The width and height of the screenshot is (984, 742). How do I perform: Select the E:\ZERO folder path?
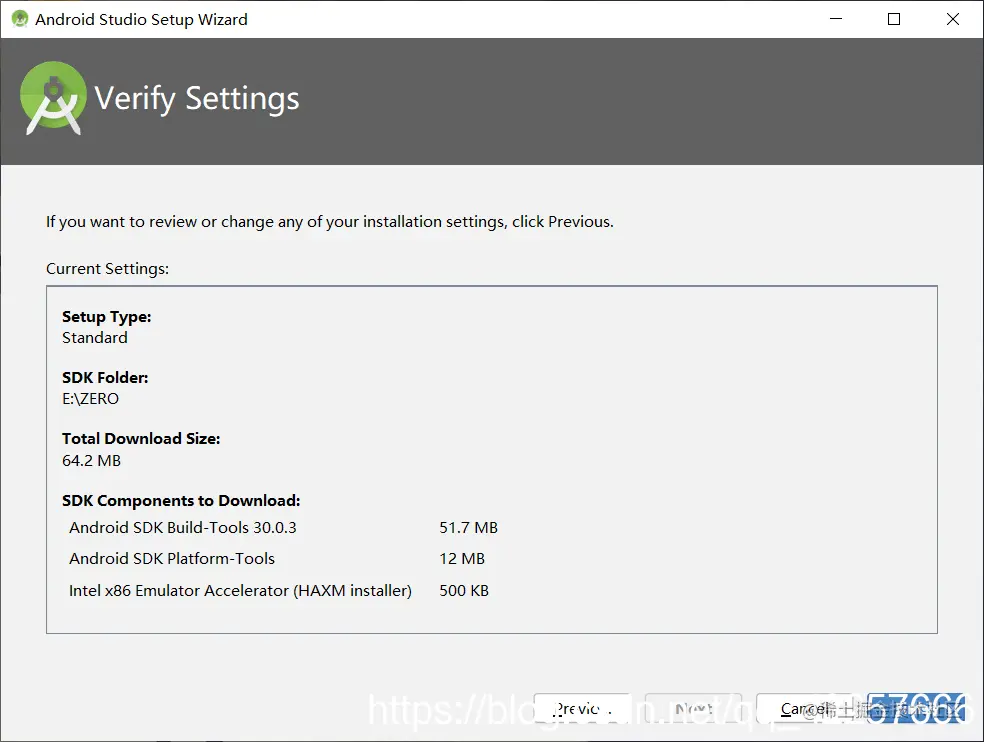[x=90, y=399]
